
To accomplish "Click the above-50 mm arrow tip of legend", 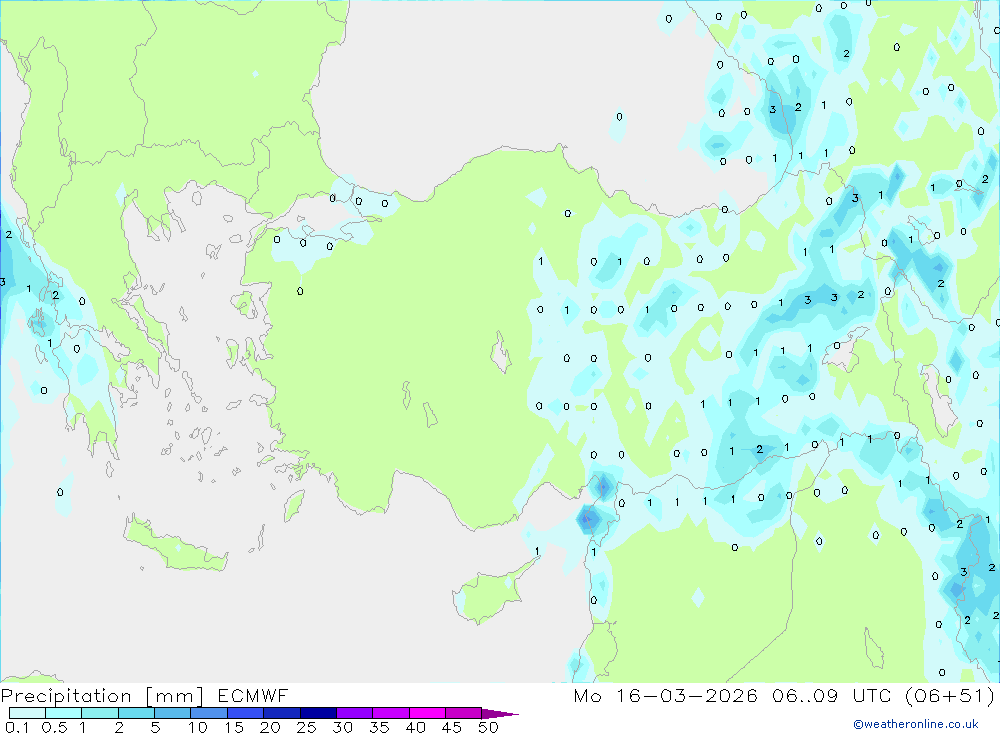I will (x=499, y=713).
